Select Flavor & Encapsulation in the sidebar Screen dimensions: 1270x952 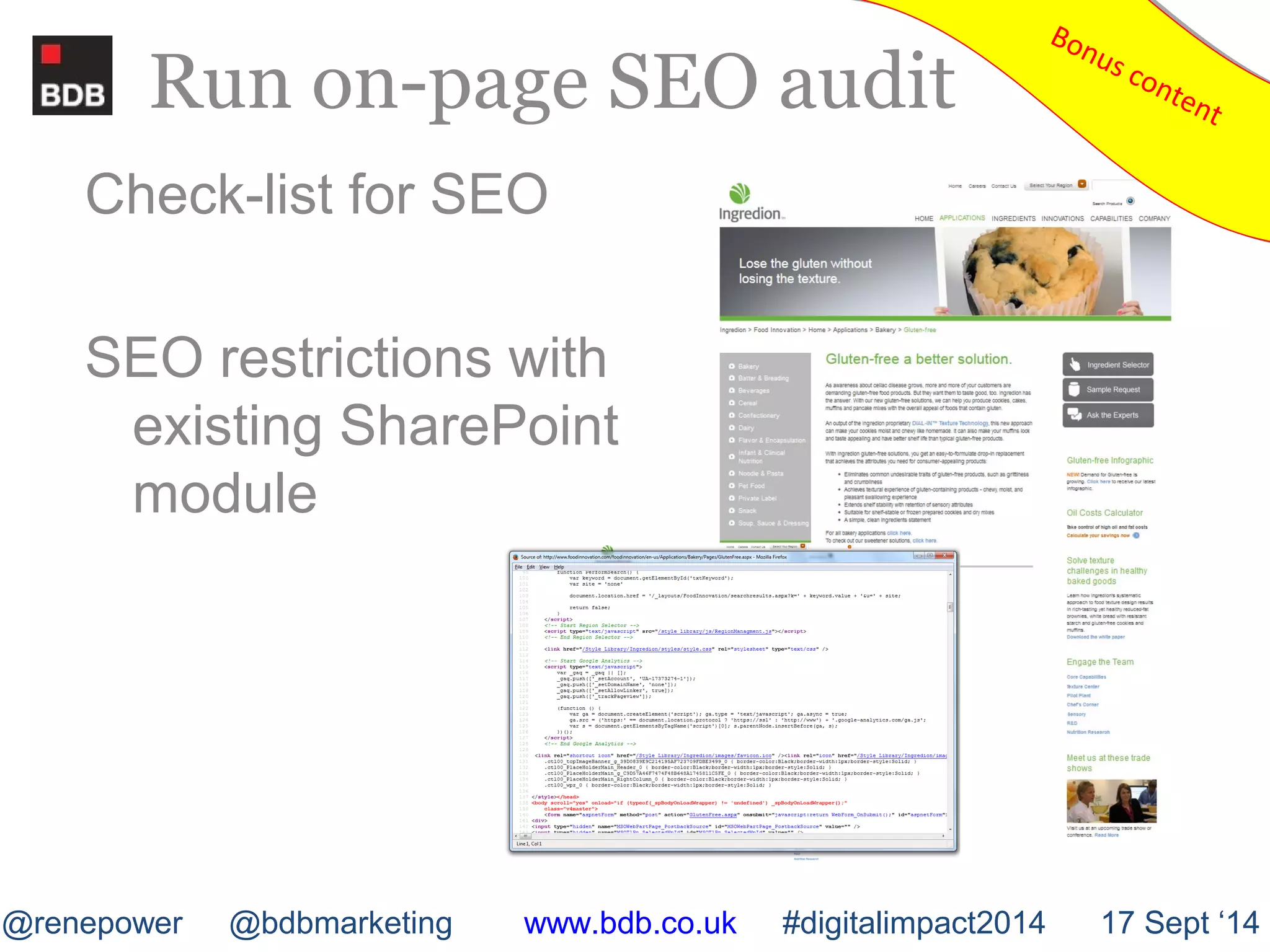click(771, 440)
